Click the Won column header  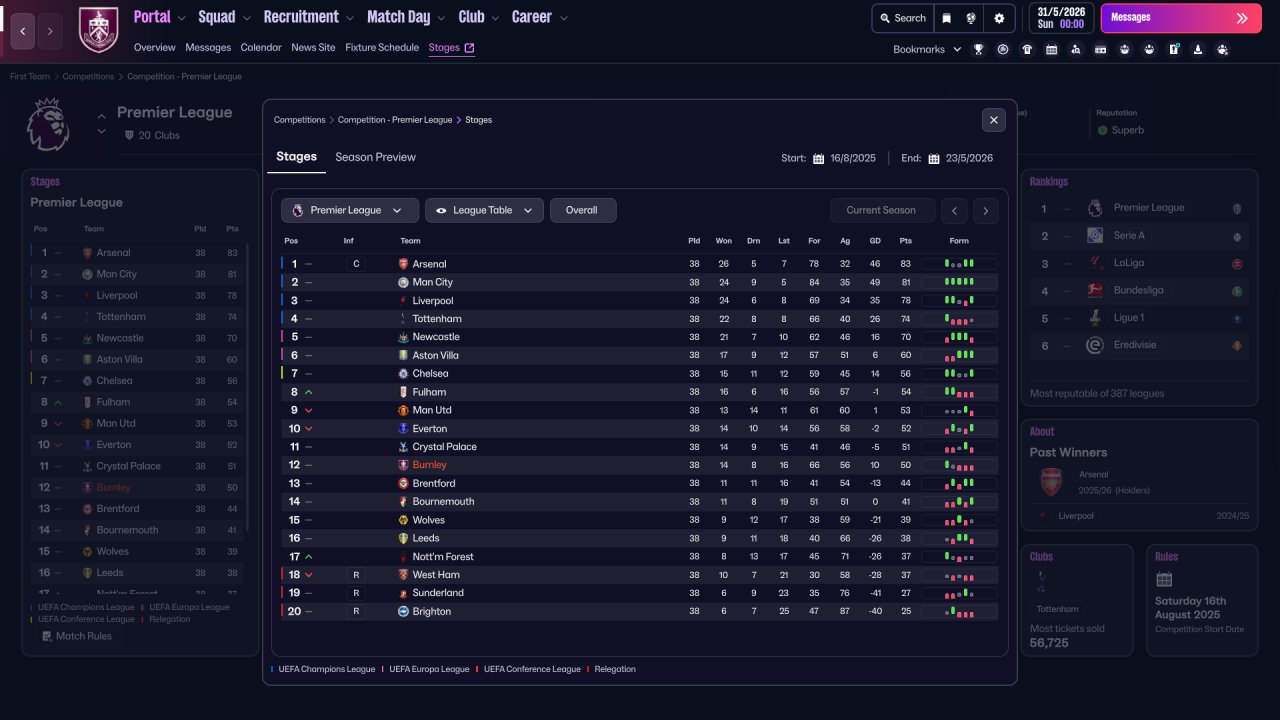[x=723, y=241]
